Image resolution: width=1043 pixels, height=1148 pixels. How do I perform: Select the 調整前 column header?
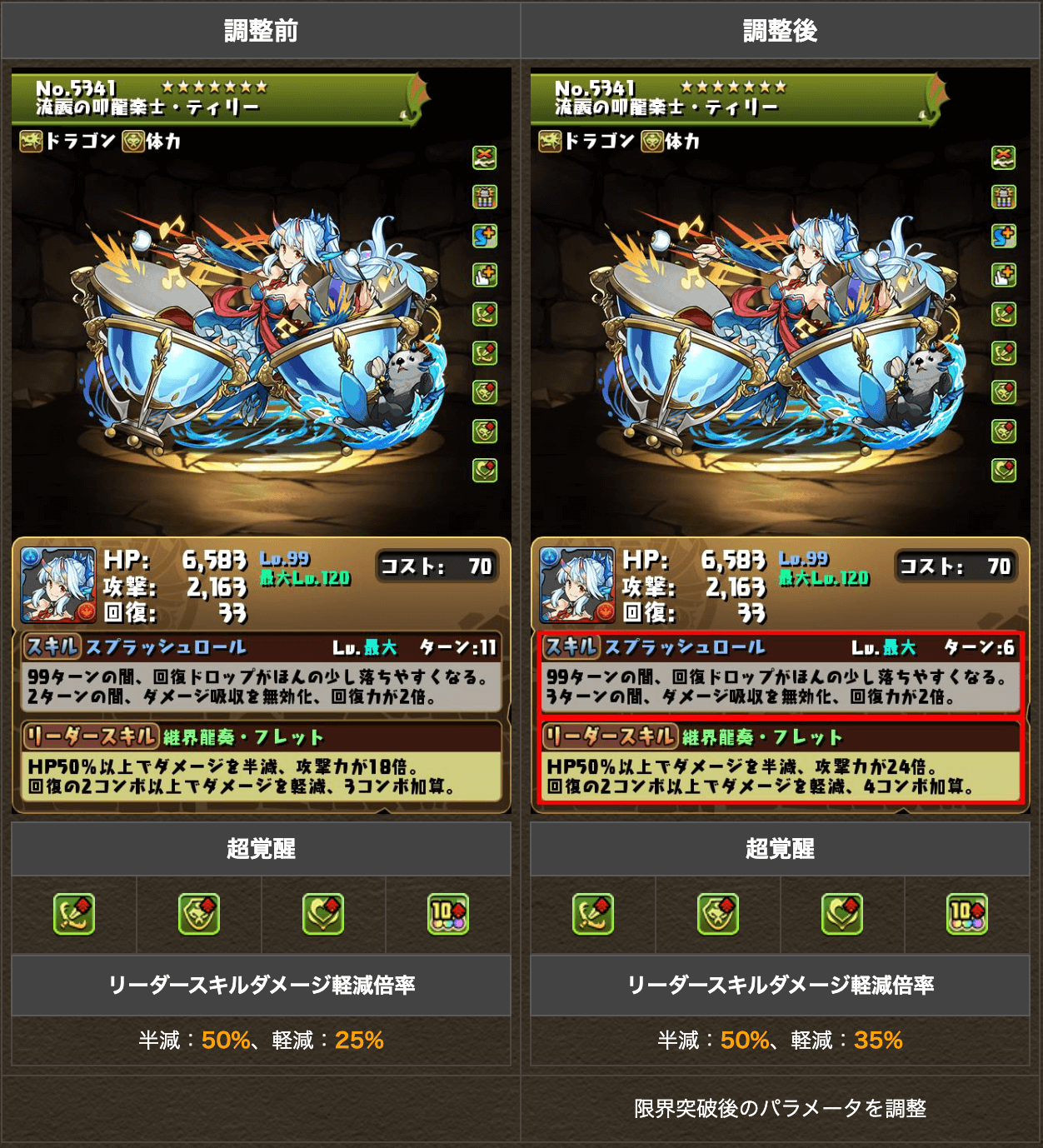(x=261, y=31)
